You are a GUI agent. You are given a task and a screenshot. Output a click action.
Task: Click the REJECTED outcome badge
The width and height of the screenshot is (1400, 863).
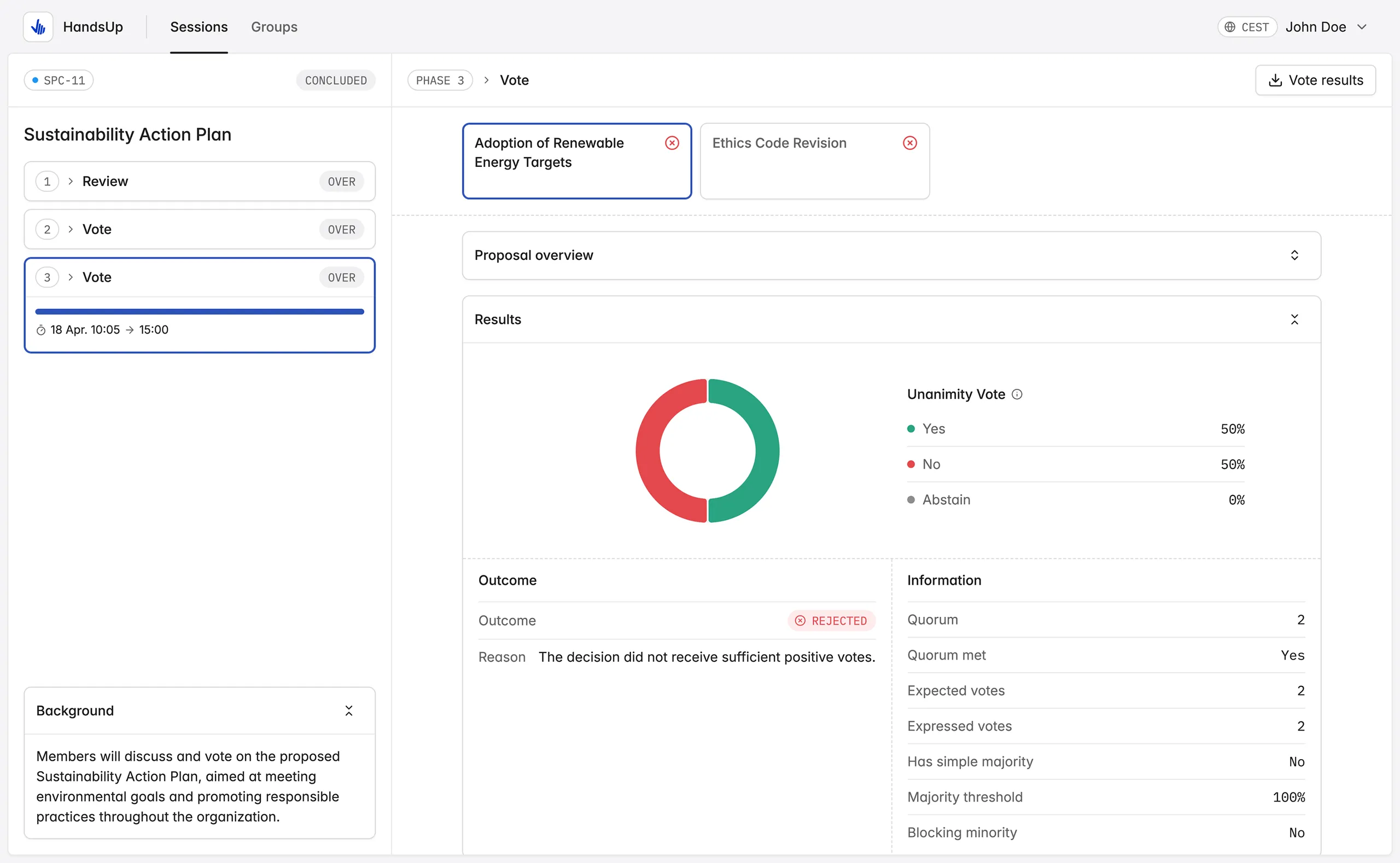point(832,620)
